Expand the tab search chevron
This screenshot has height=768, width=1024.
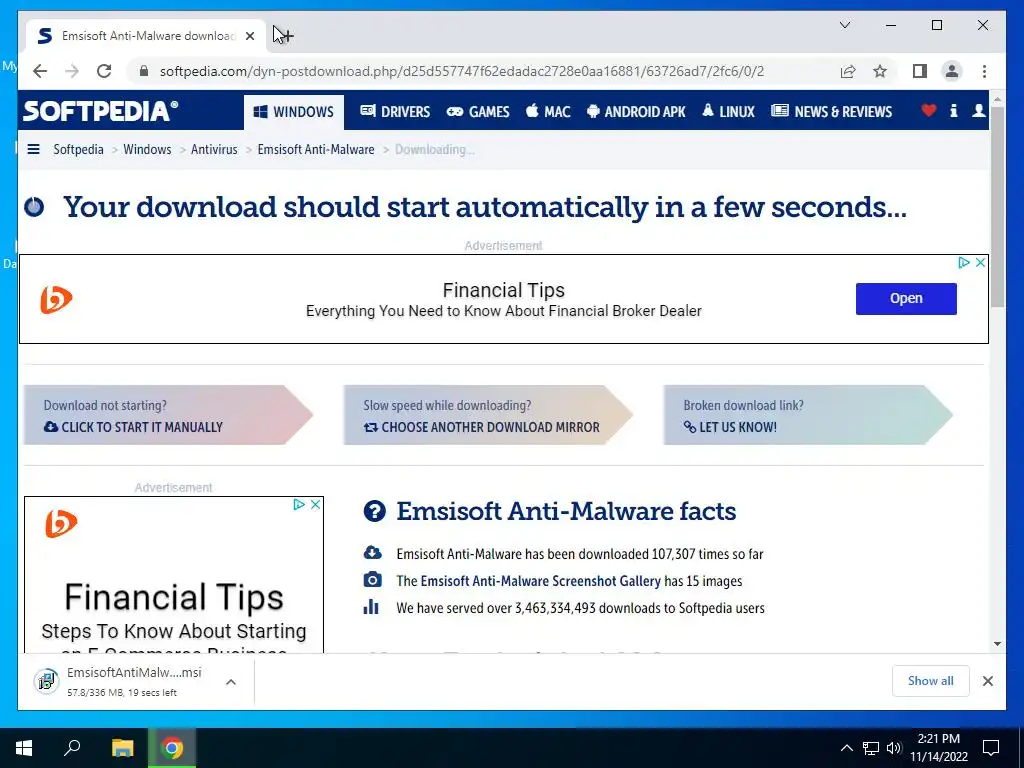click(844, 25)
